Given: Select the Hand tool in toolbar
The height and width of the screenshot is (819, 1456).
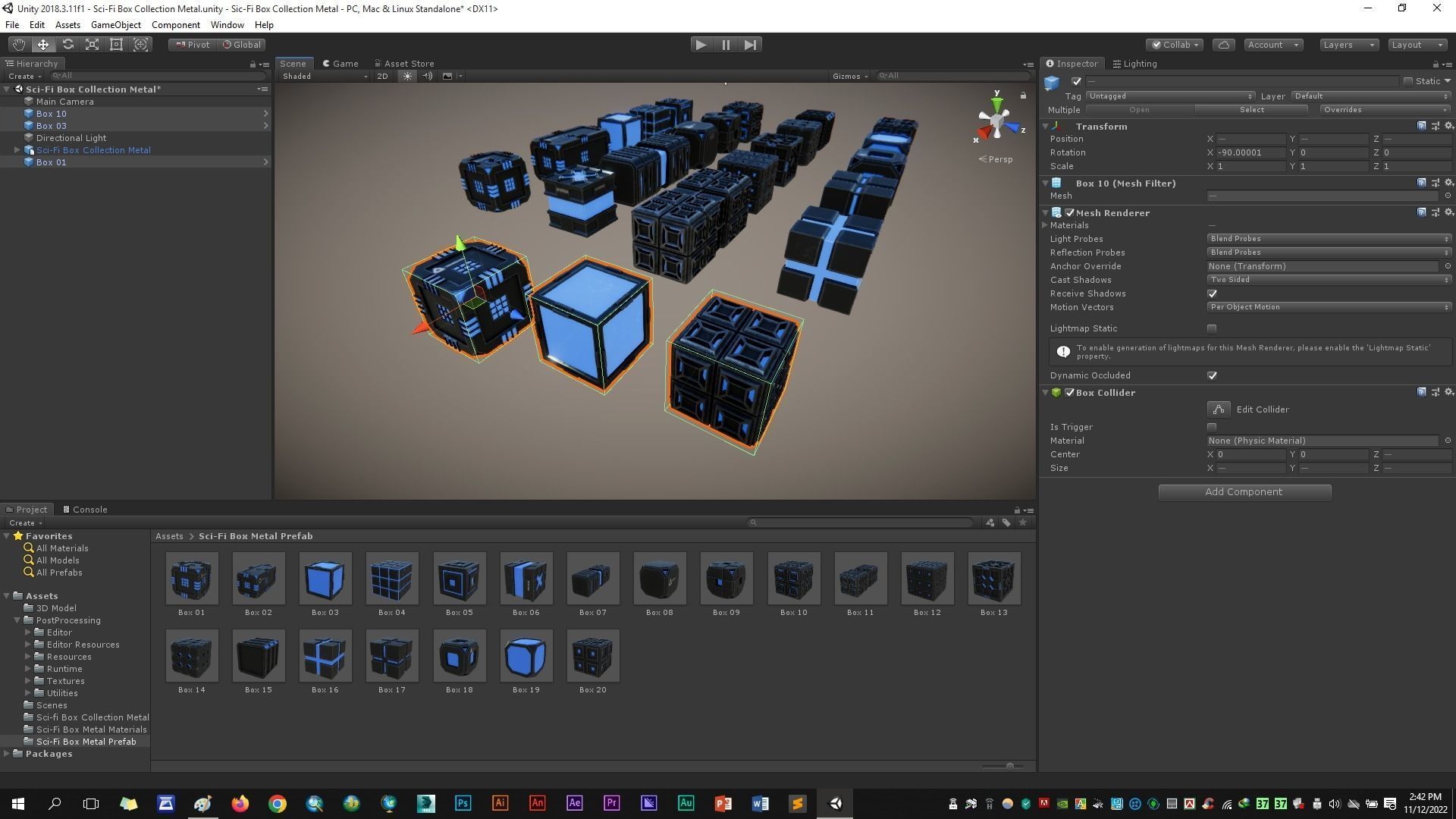Looking at the screenshot, I should click(x=18, y=45).
